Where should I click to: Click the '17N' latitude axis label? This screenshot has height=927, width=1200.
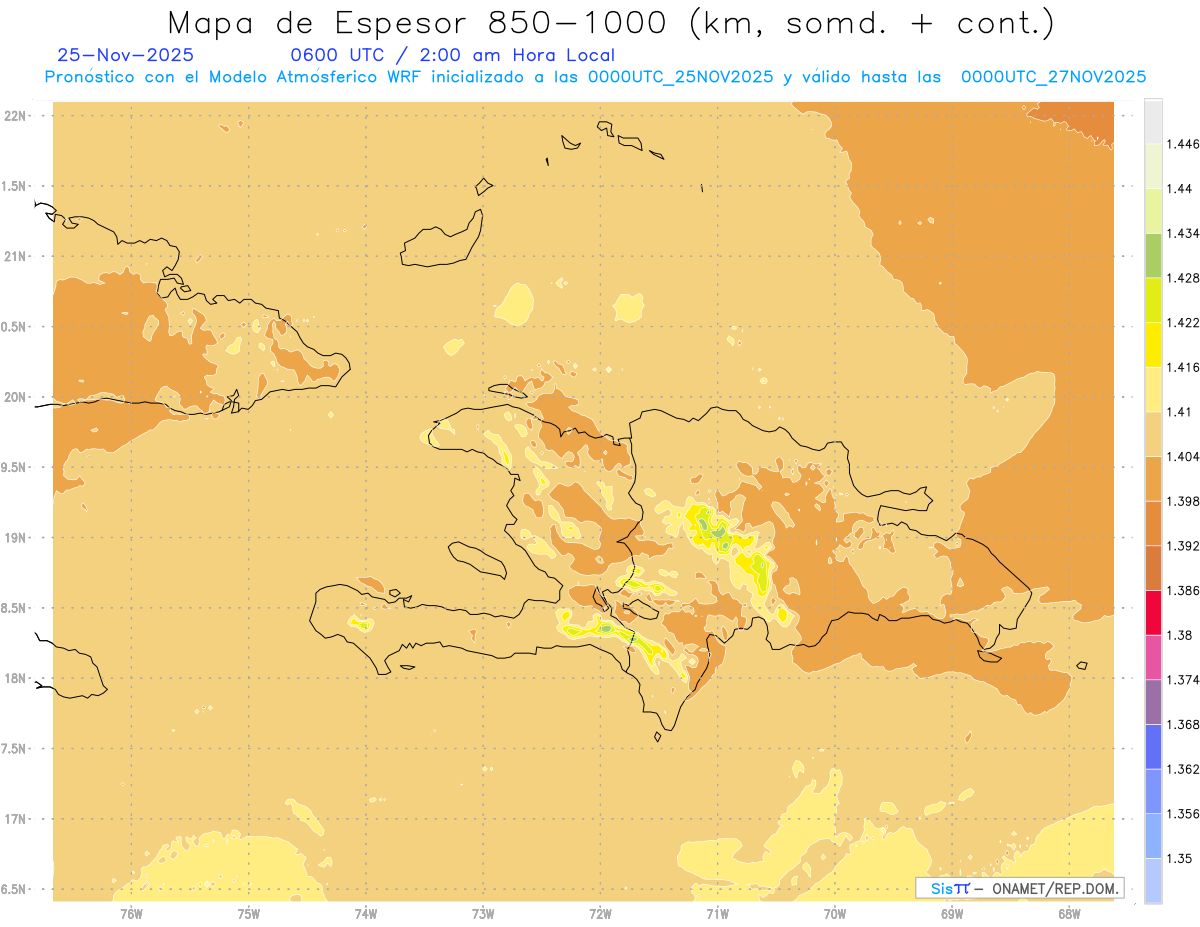click(x=16, y=820)
